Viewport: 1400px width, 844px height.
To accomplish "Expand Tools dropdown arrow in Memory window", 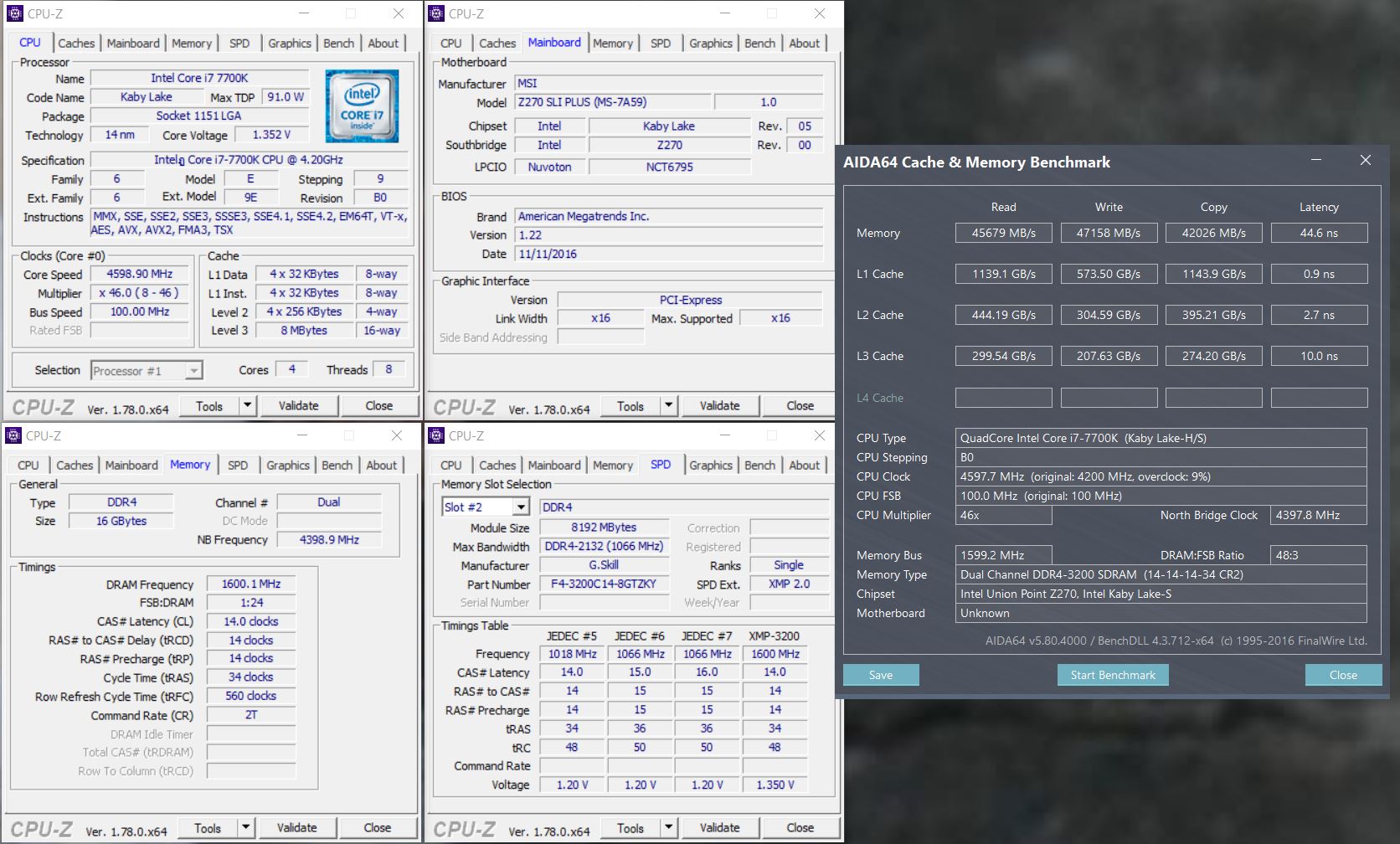I will coord(245,828).
